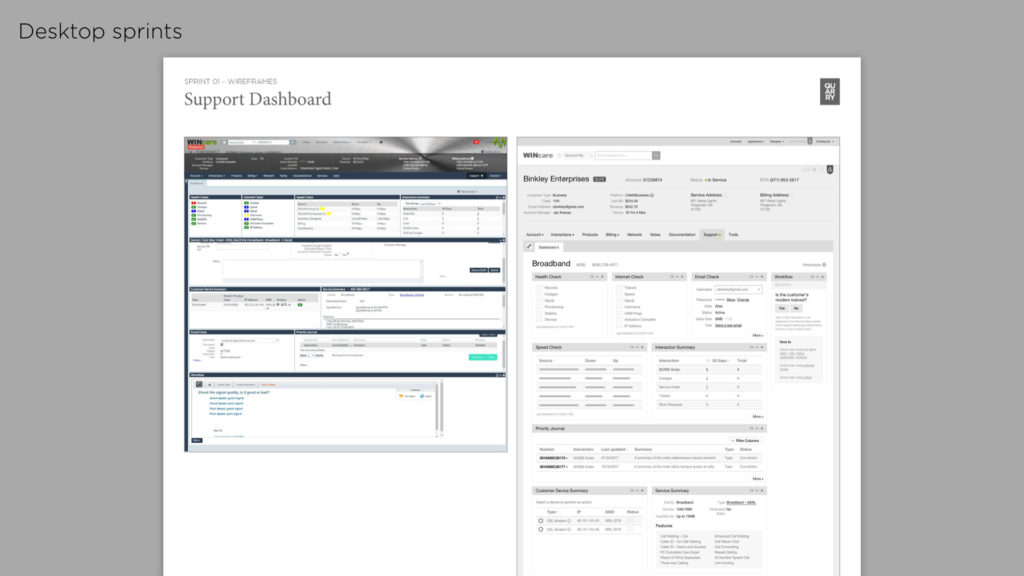Click Yes for the modem trained question
Image resolution: width=1024 pixels, height=576 pixels.
(x=782, y=308)
